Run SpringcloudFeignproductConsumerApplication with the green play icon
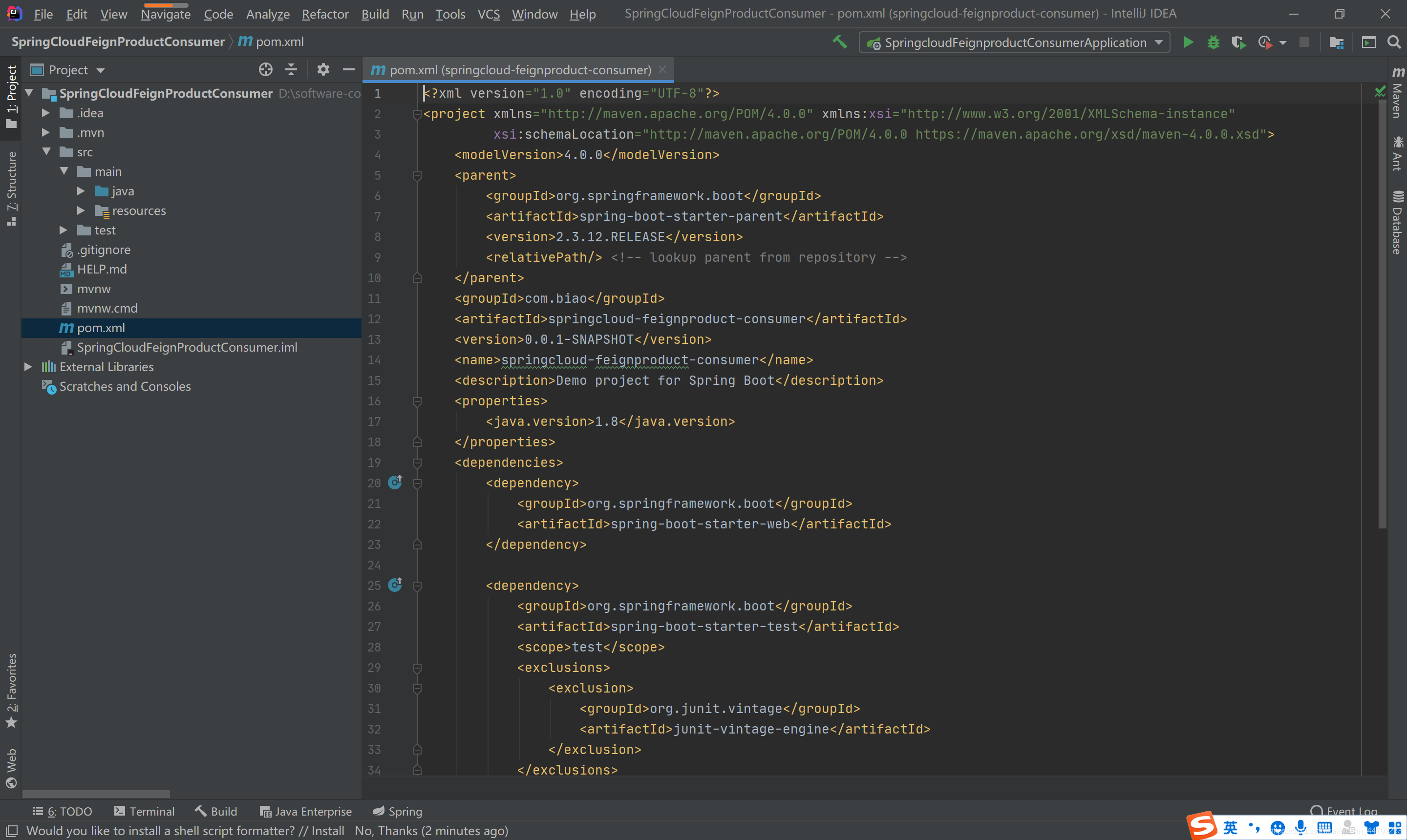 [1188, 42]
